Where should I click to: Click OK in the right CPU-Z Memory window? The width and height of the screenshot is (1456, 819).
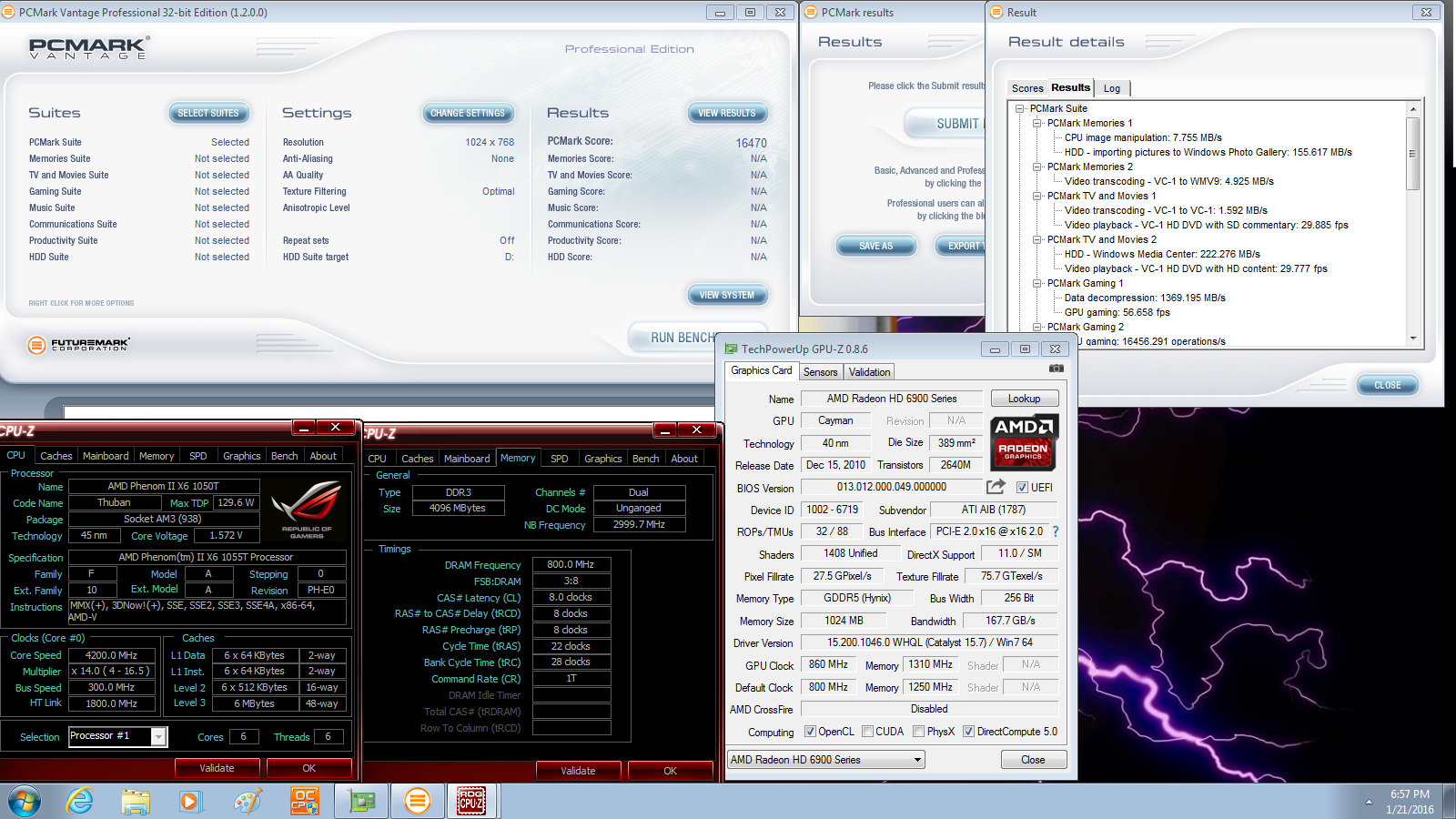coord(670,771)
